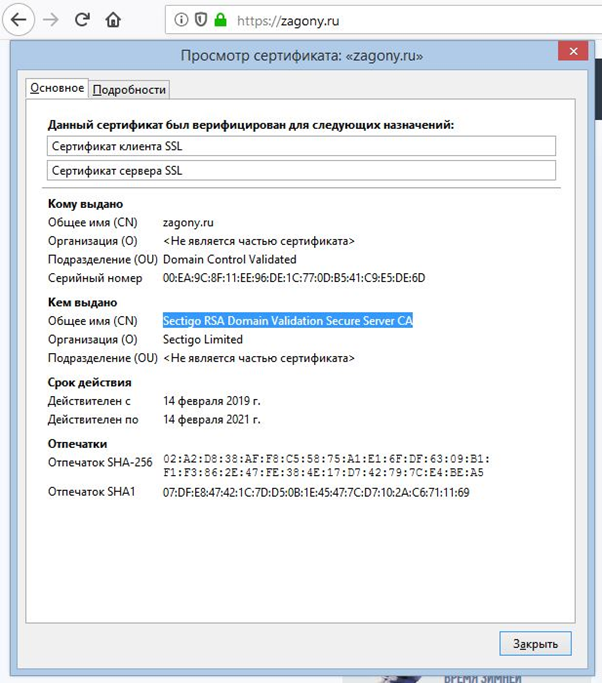This screenshot has width=602, height=683.
Task: Select the serial number 00:EA:9C:8F value
Action: tap(294, 278)
